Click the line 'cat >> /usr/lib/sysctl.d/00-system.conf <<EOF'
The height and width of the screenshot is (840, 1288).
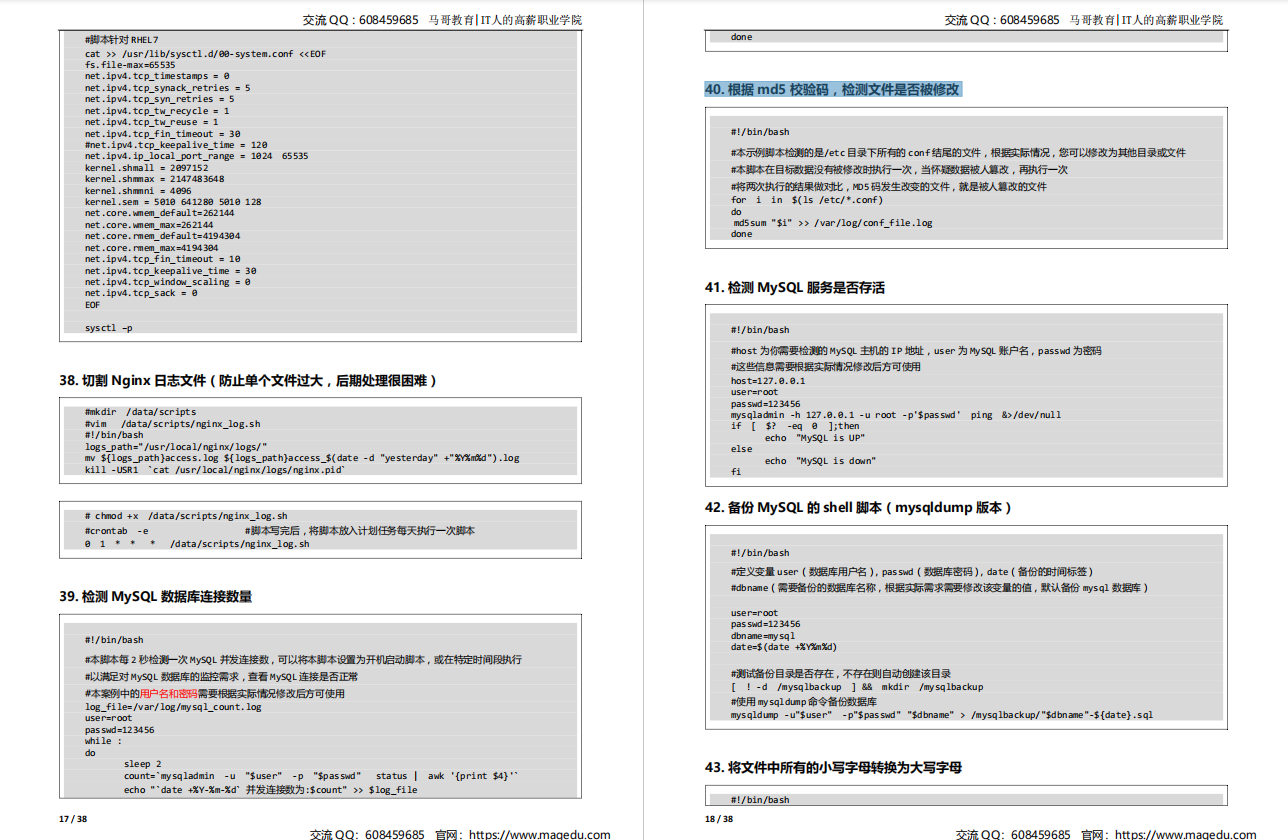[205, 53]
